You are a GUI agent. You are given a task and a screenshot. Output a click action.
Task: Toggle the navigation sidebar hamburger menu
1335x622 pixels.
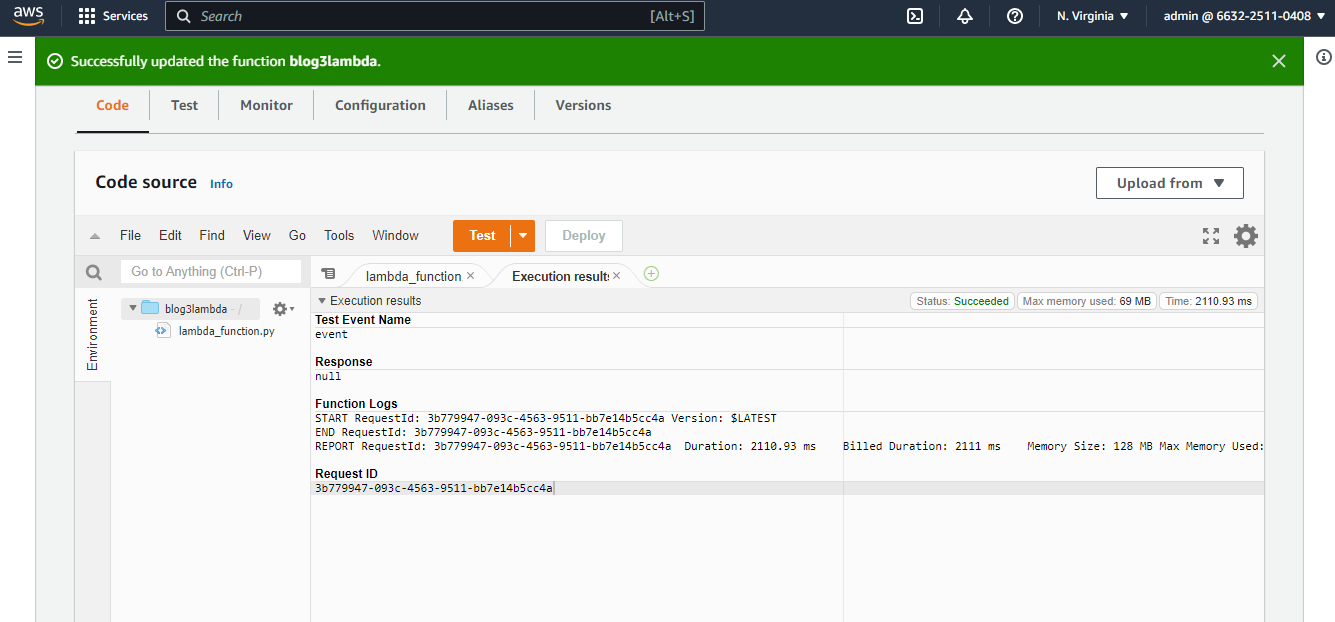coord(15,57)
